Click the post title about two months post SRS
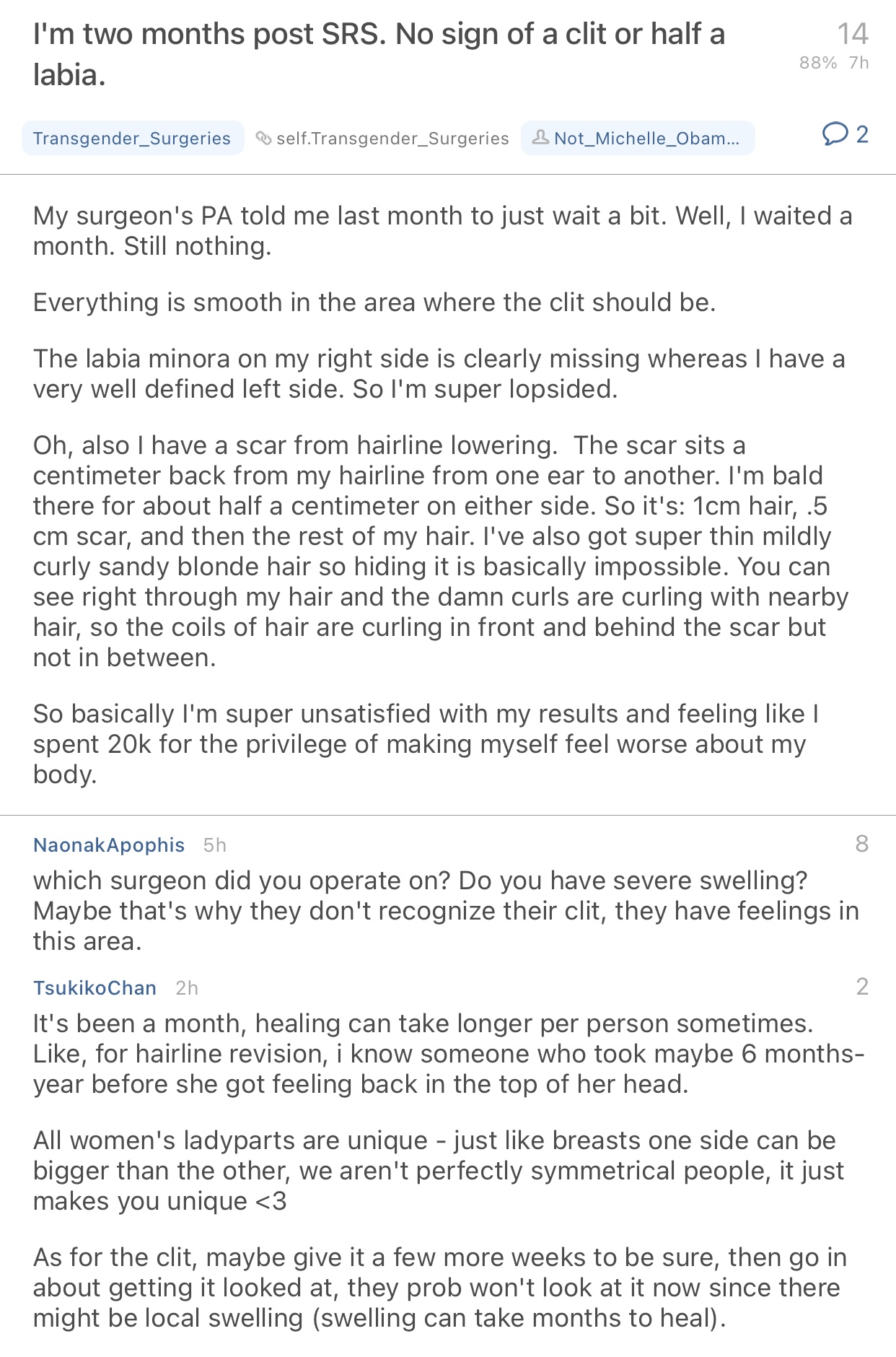This screenshot has width=896, height=1357. pyautogui.click(x=379, y=54)
